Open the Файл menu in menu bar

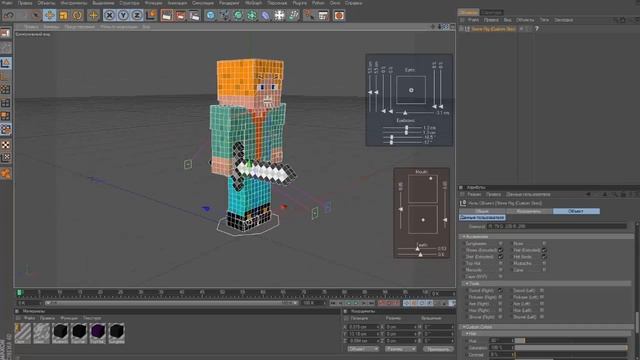tap(6, 3)
